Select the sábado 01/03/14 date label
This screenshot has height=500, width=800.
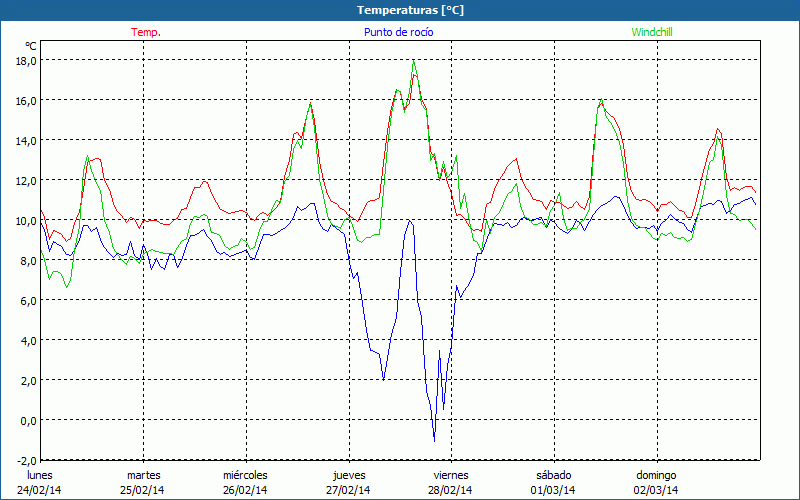tap(553, 482)
